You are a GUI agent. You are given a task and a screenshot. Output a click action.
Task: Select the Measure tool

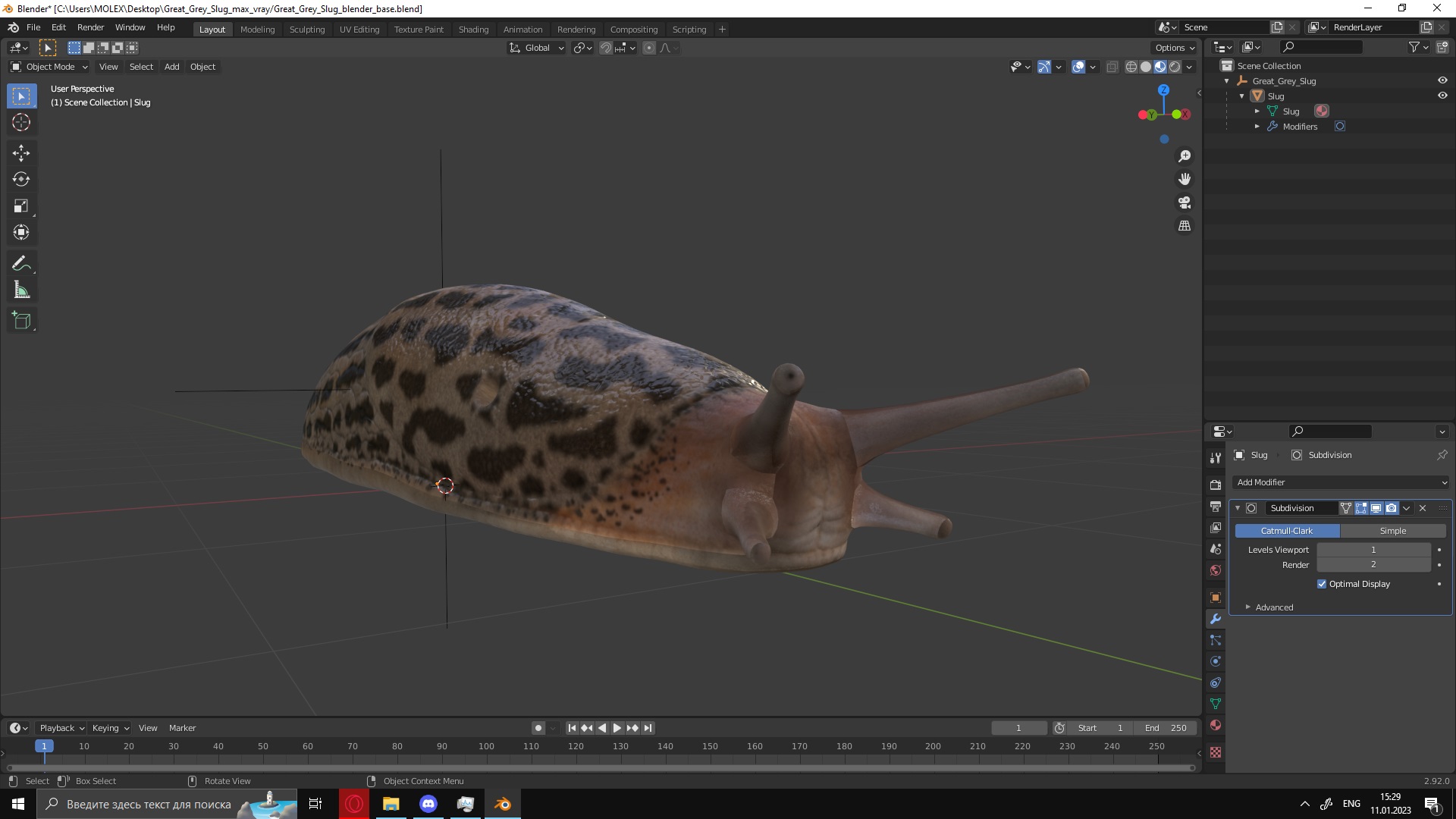(x=21, y=290)
